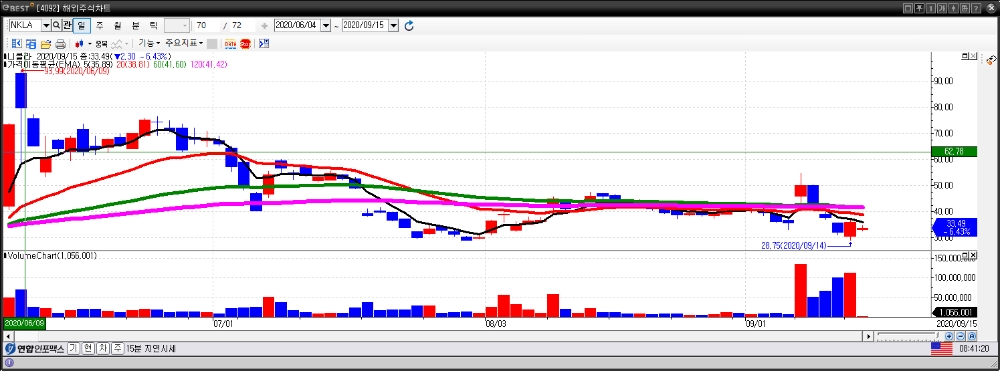This screenshot has width=1000, height=371.
Task: Open the NKLA symbol dropdown
Action: [x=47, y=25]
